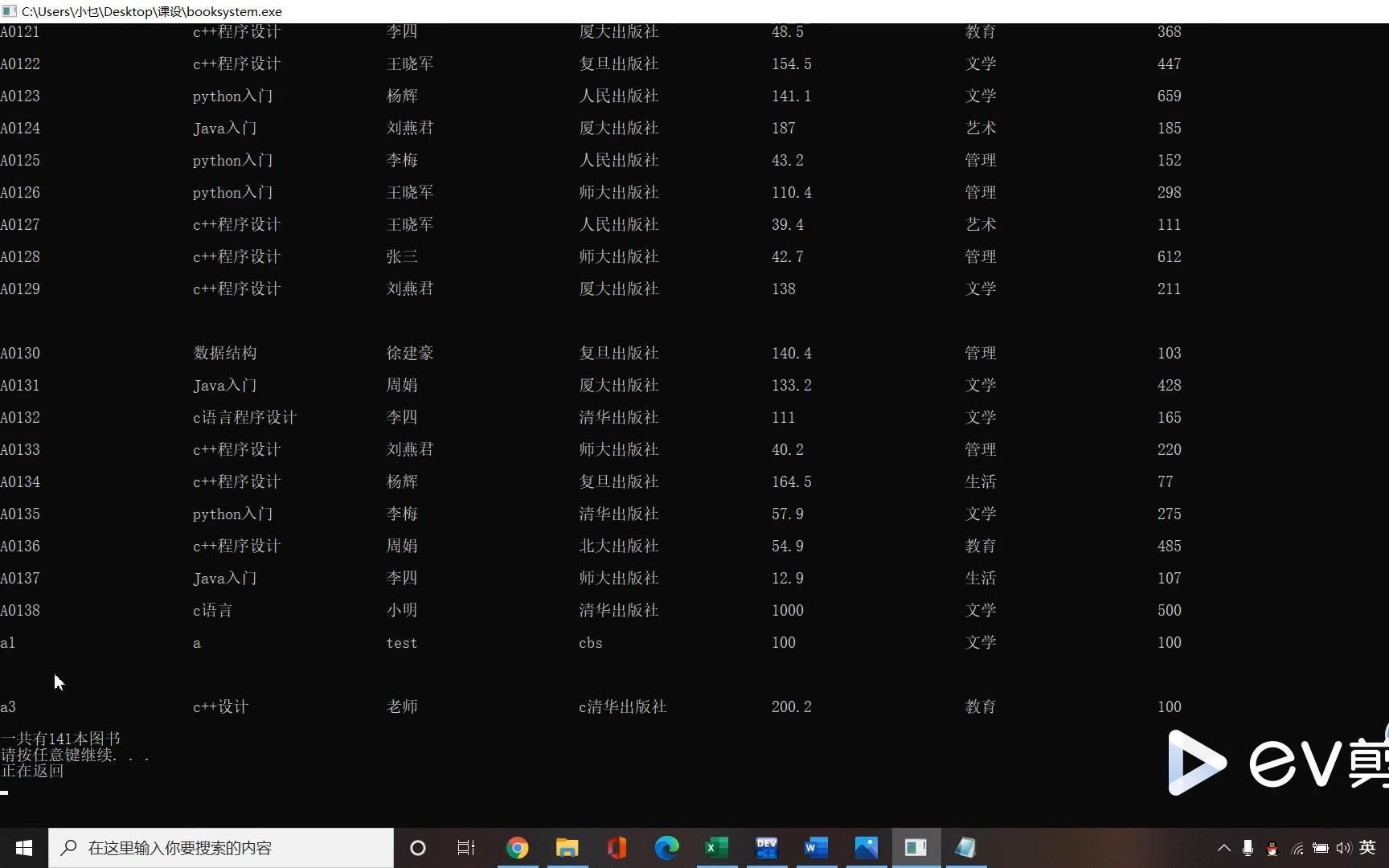Screen dimensions: 1389x868
Task: Expand hidden system tray icons
Action: tap(1223, 848)
